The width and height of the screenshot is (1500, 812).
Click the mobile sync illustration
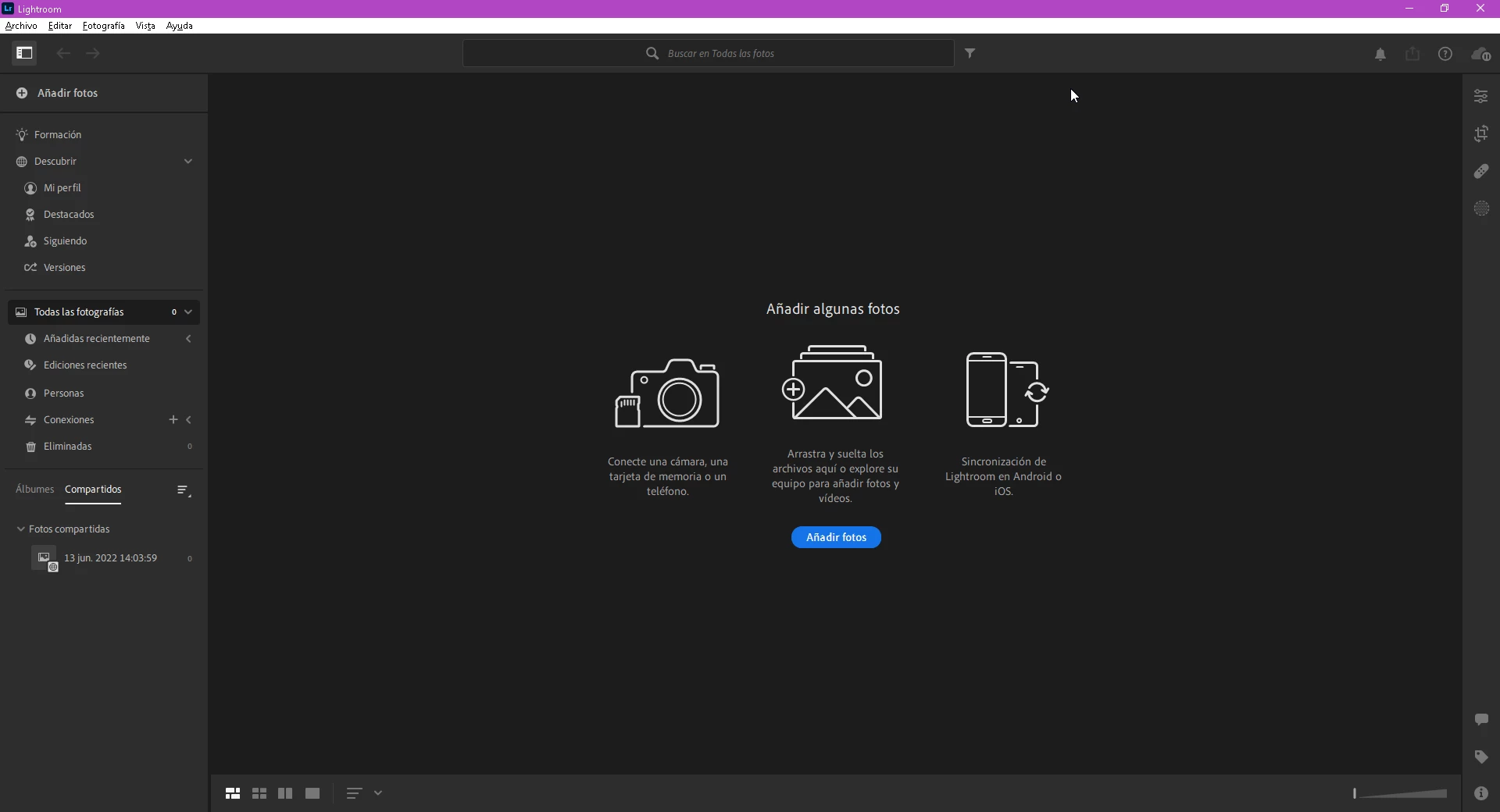pyautogui.click(x=1006, y=390)
